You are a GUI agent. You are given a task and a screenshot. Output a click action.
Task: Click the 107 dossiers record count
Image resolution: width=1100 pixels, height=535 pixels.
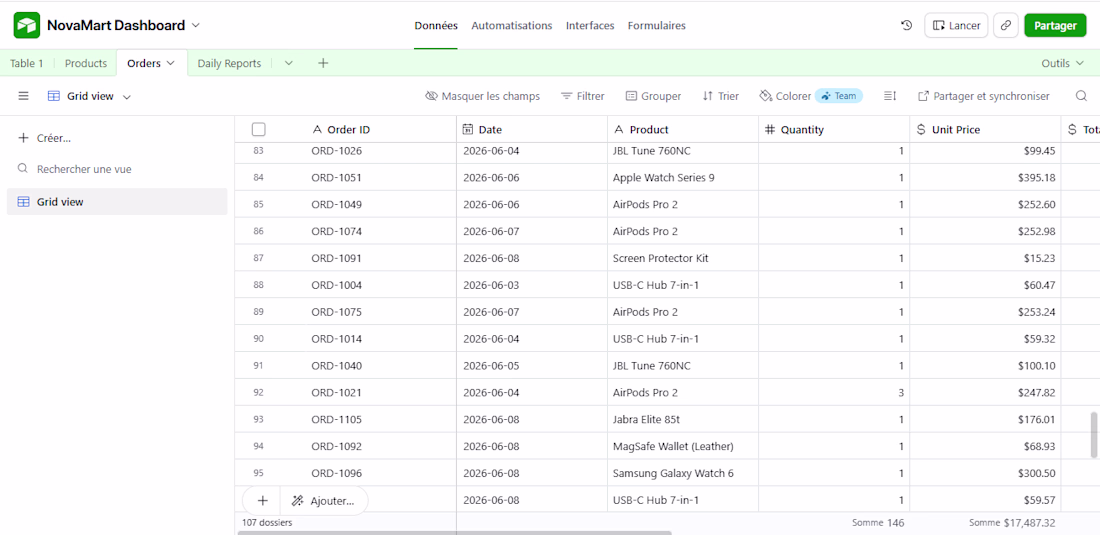pyautogui.click(x=267, y=522)
